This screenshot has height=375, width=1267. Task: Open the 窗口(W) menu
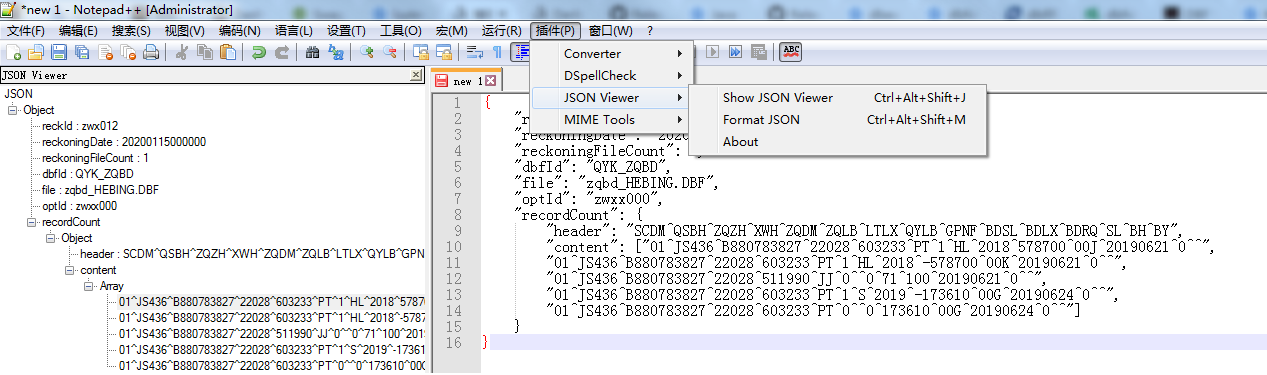tap(611, 31)
